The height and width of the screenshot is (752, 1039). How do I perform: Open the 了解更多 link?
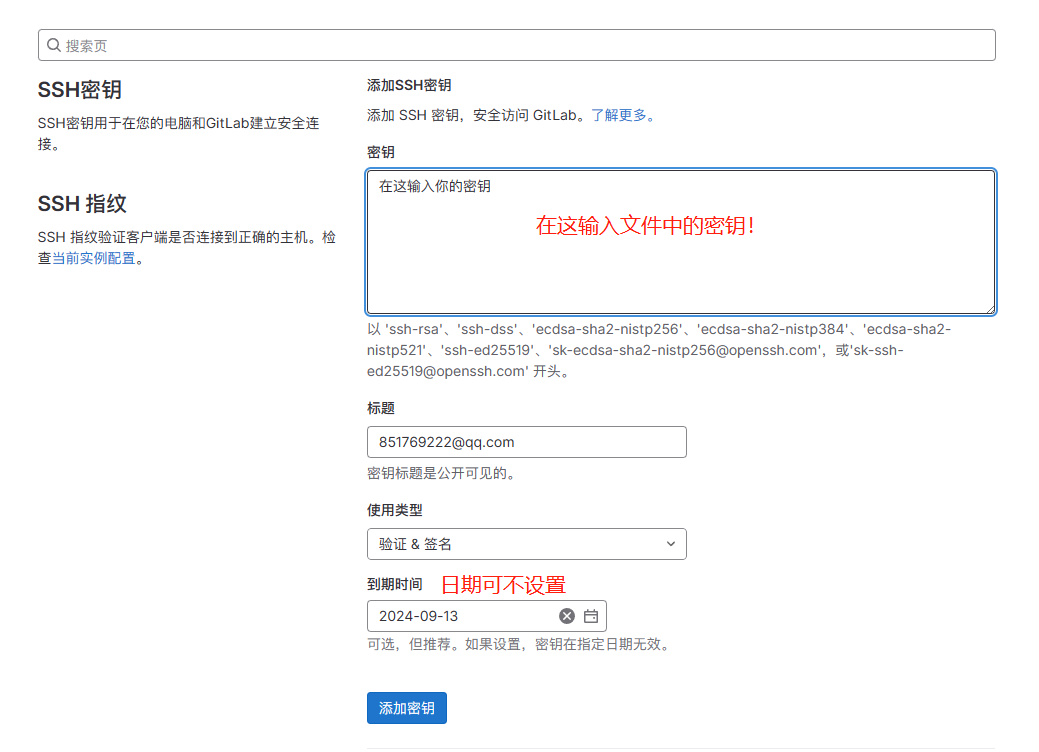click(623, 115)
